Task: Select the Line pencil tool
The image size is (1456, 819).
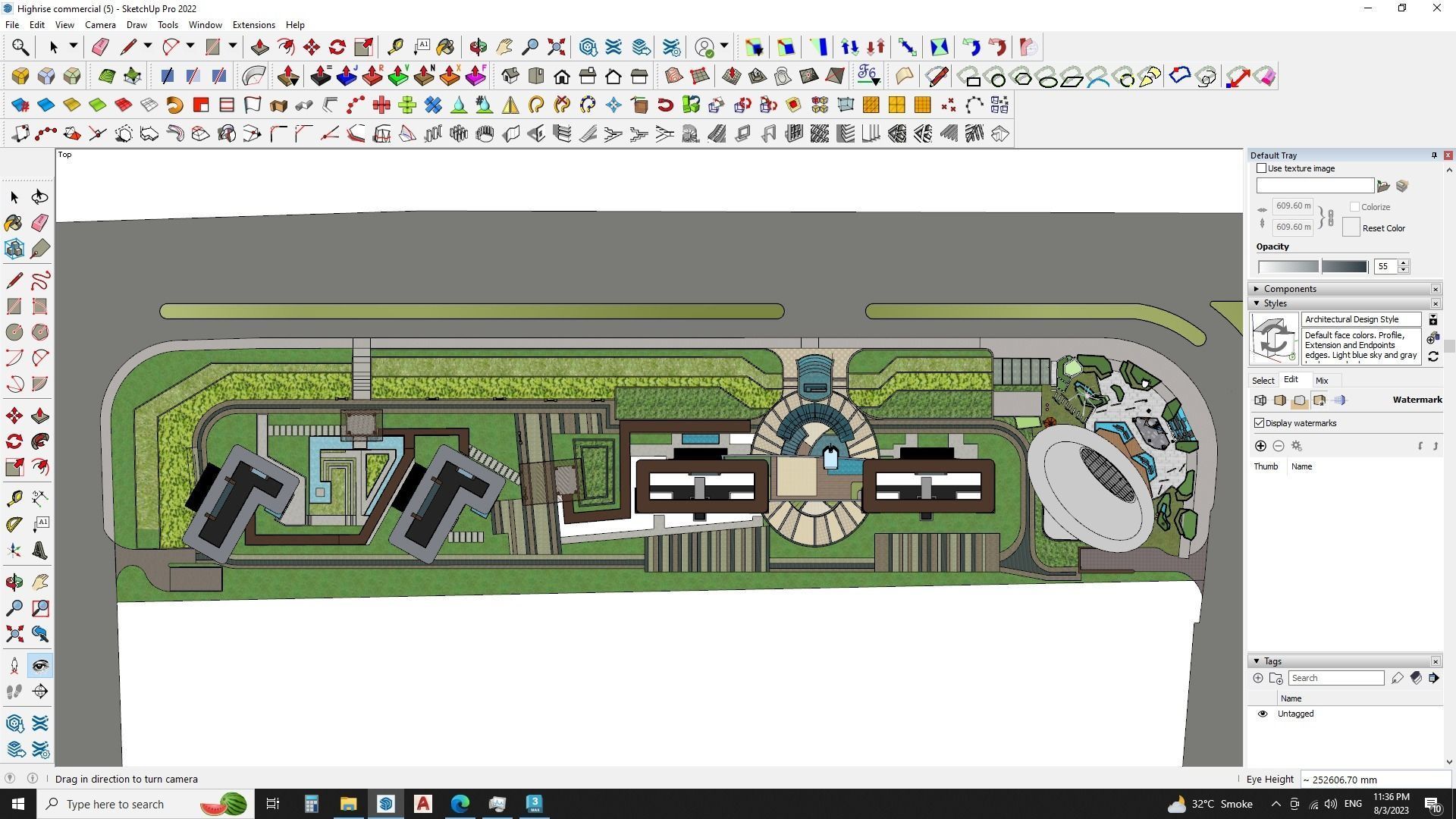Action: point(14,280)
